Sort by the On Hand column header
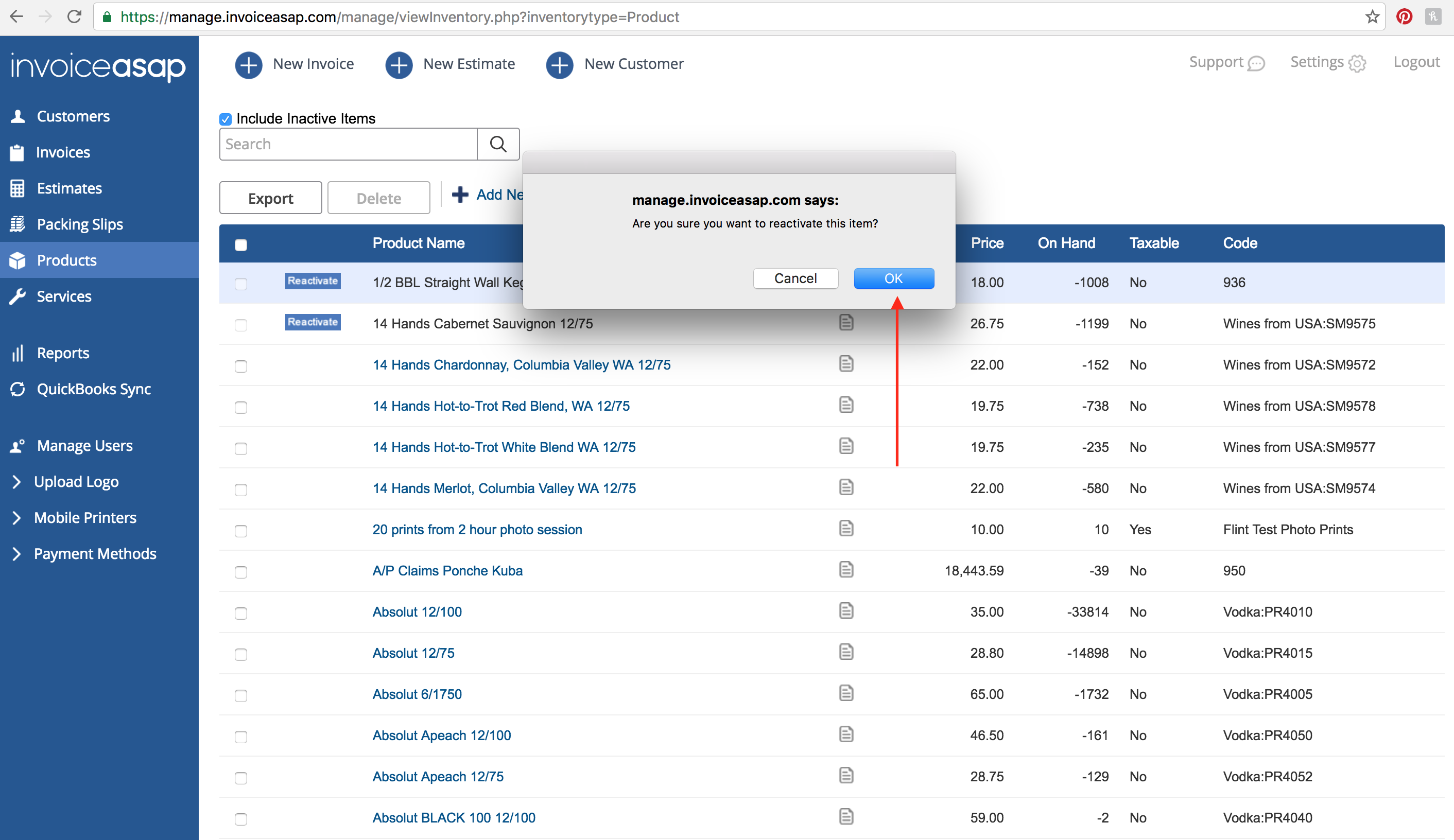The width and height of the screenshot is (1454, 840). pyautogui.click(x=1066, y=243)
